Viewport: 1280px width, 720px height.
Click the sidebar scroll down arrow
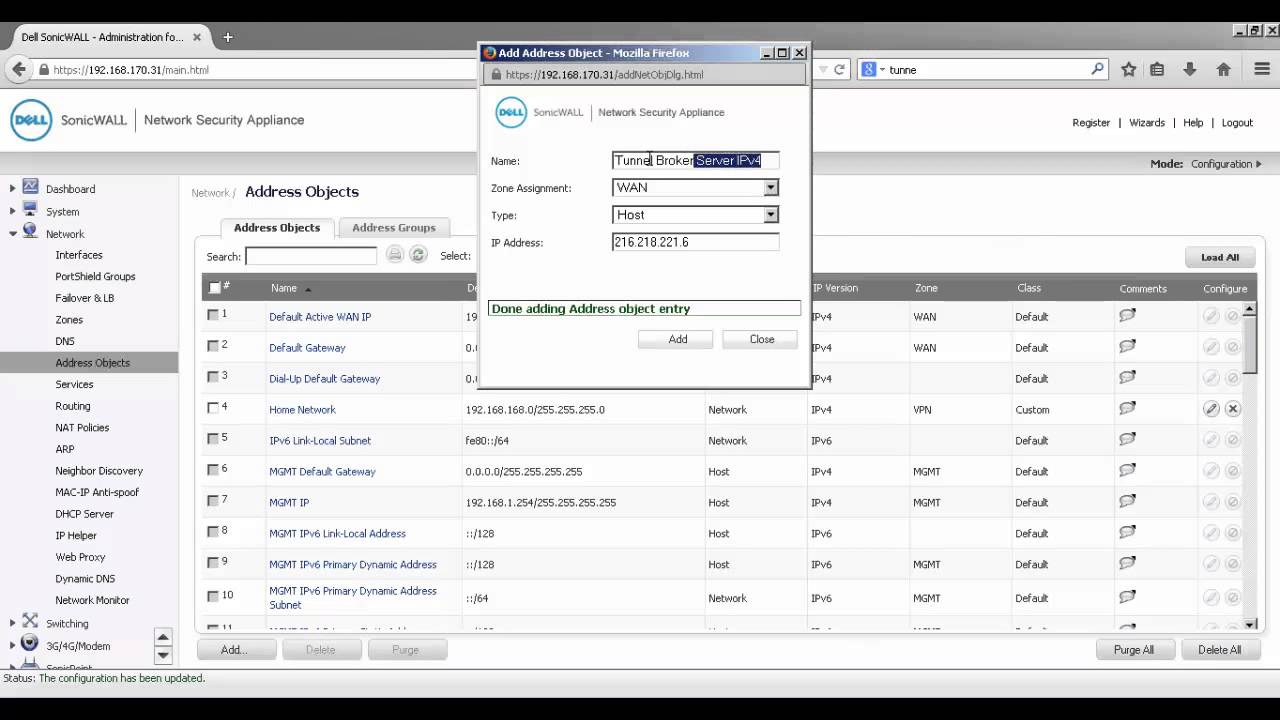tap(163, 655)
